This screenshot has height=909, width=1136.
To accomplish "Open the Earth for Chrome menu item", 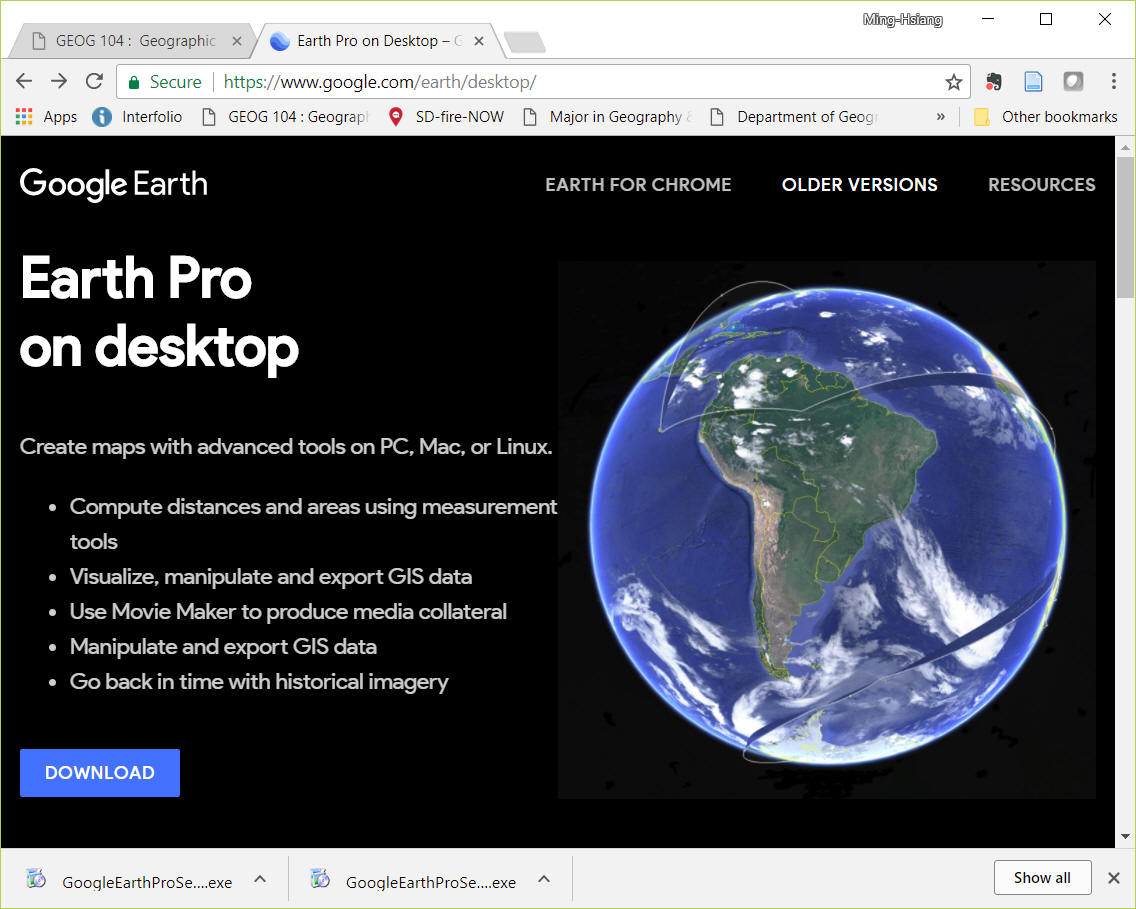I will [x=638, y=185].
